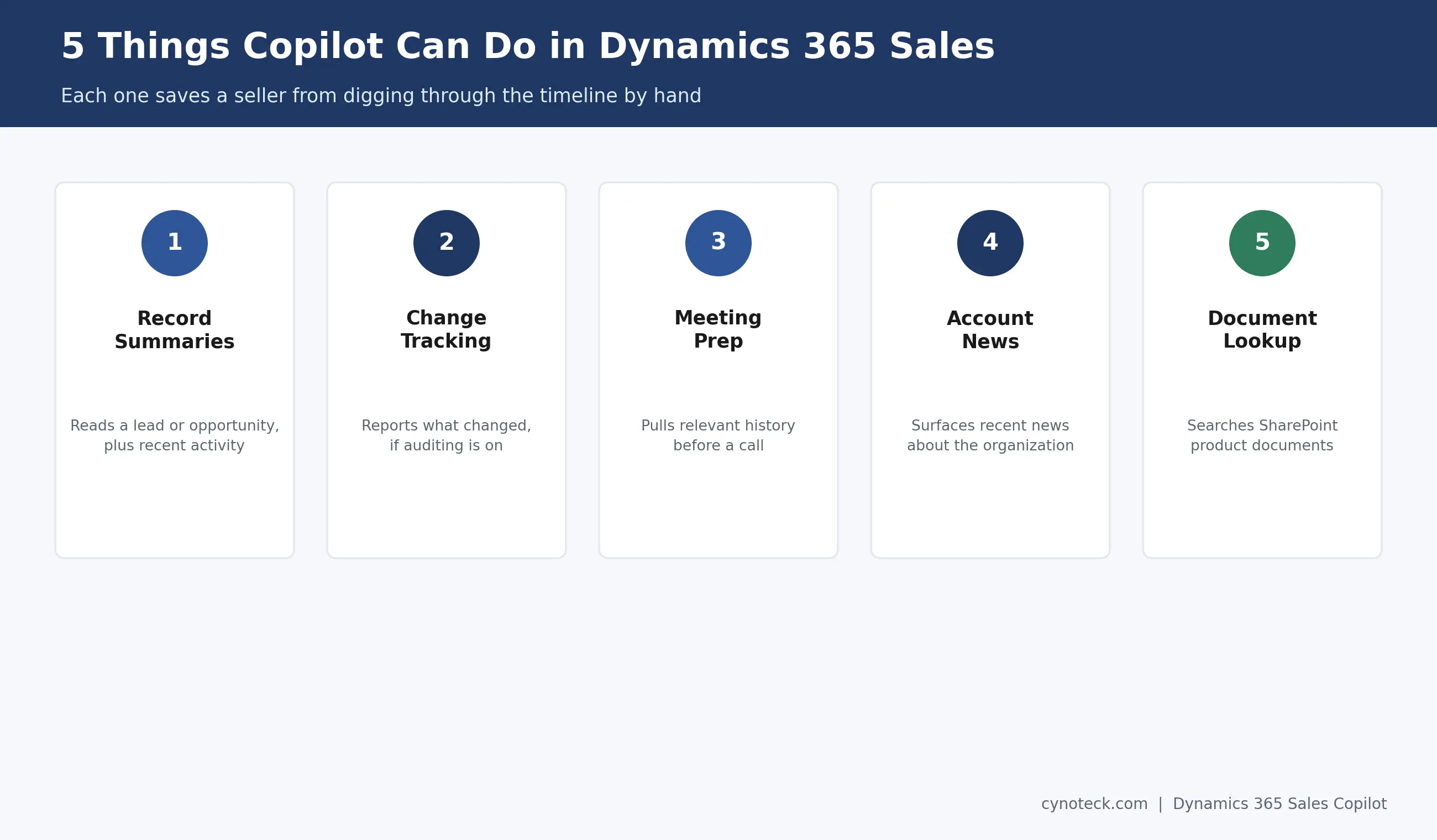Select the Account News heading

(x=990, y=329)
